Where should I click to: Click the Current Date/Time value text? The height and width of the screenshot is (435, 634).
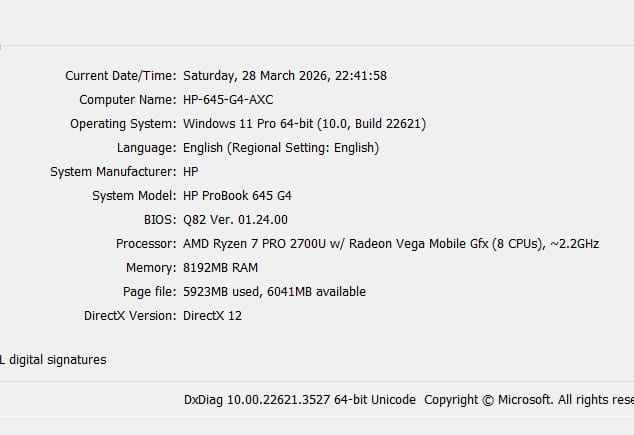coord(285,76)
